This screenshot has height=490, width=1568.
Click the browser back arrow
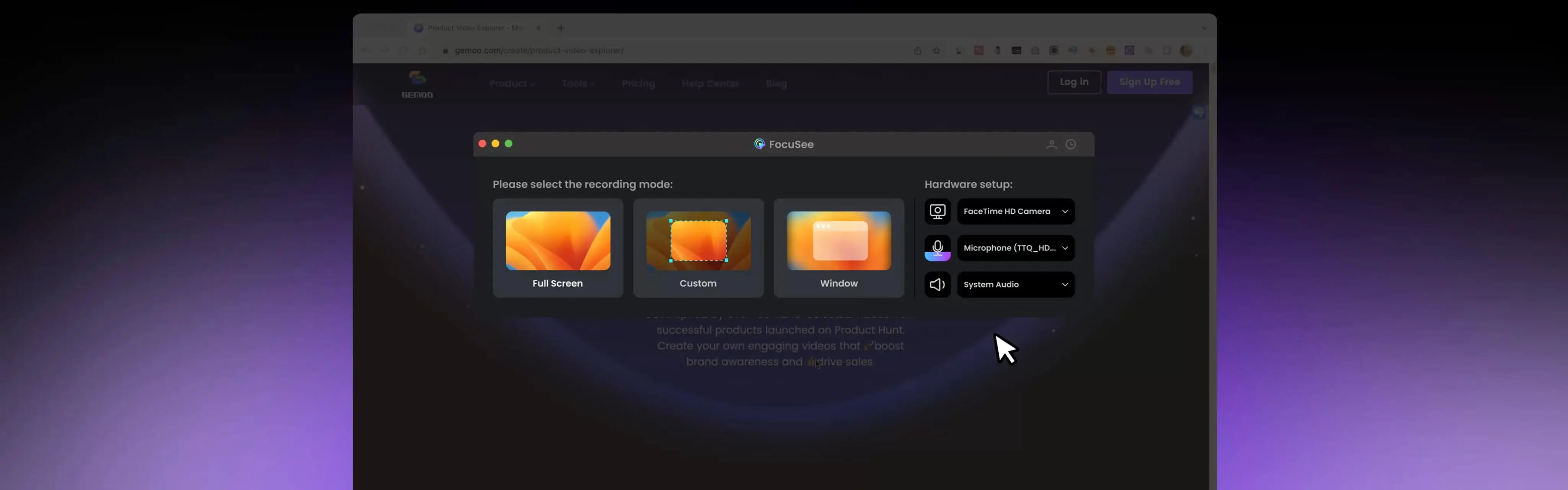(366, 51)
